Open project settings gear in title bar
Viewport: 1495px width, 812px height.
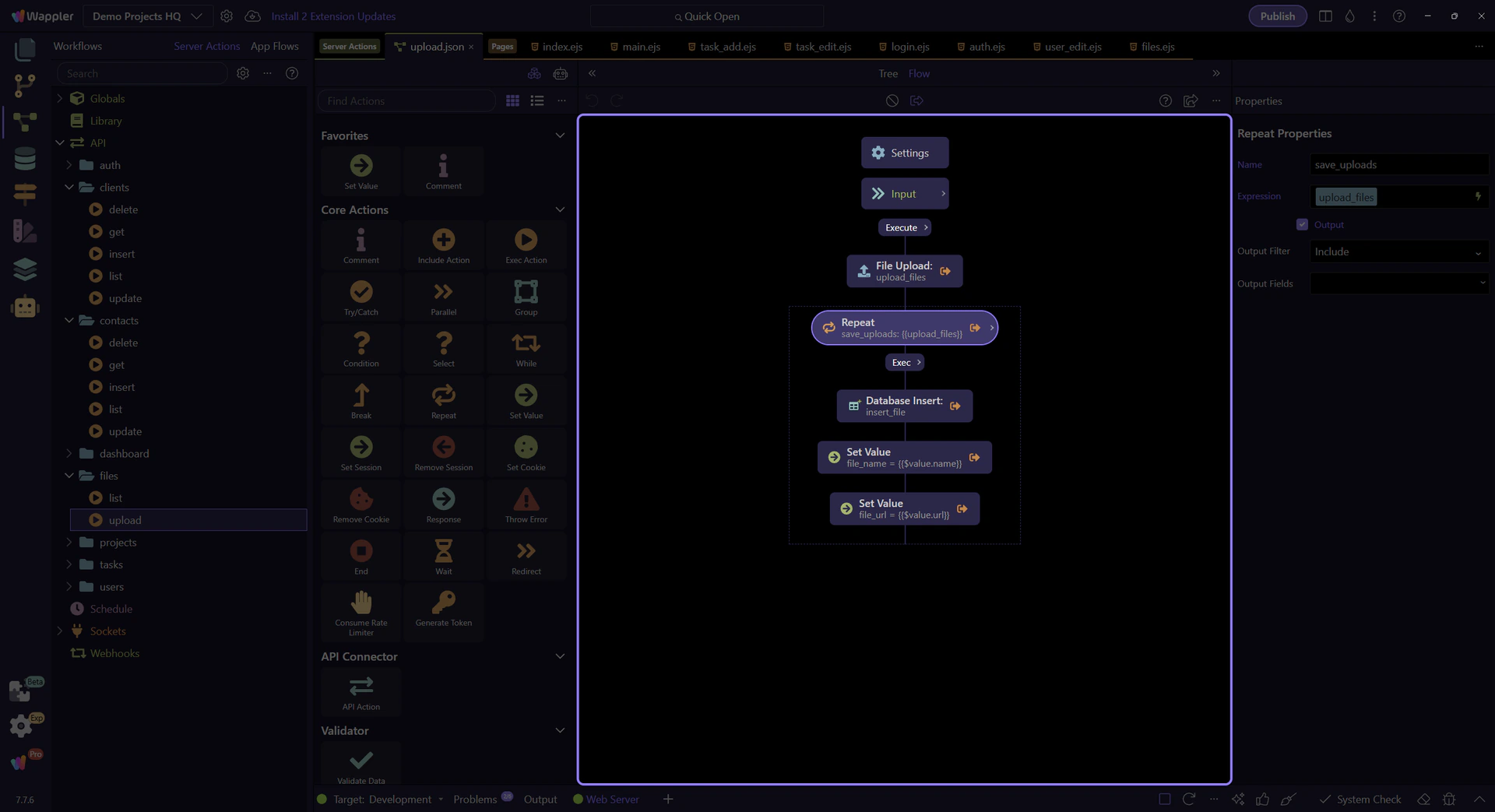(x=227, y=16)
